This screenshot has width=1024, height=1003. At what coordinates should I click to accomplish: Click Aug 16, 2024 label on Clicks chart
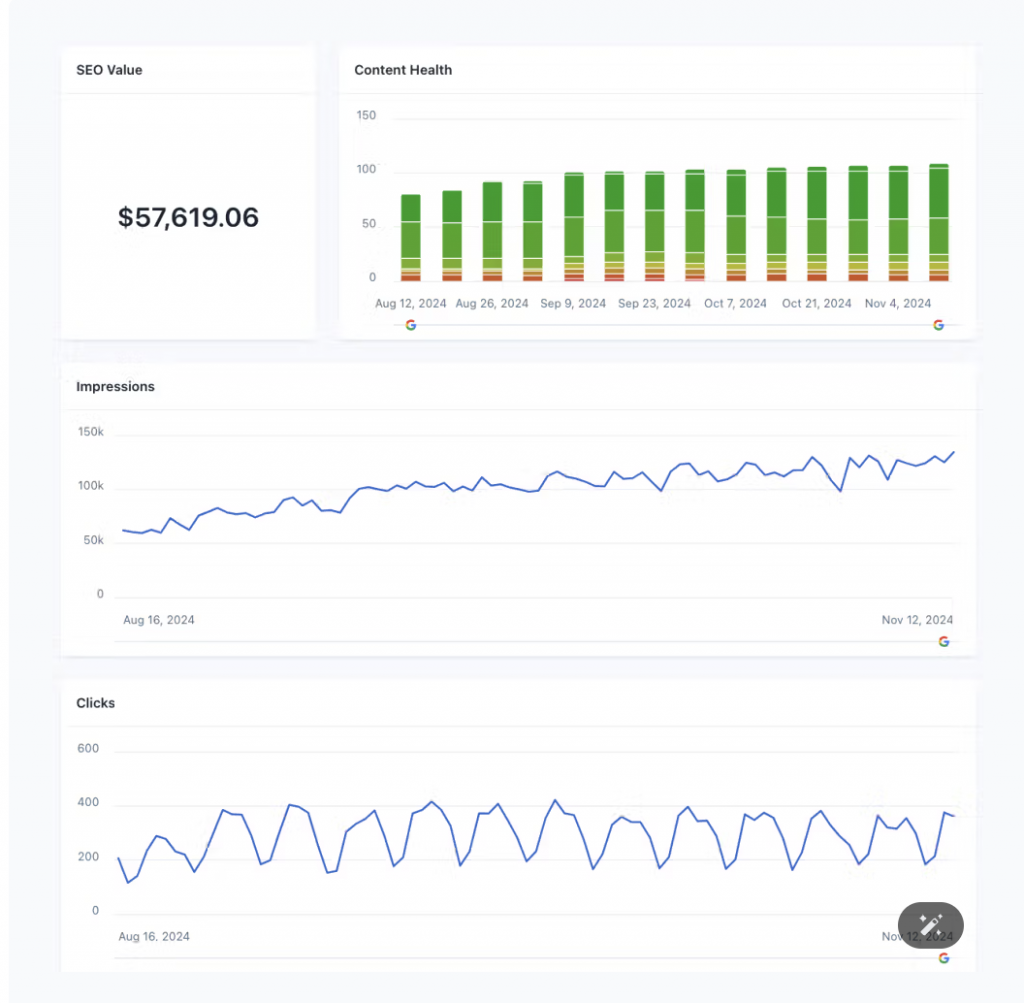154,937
